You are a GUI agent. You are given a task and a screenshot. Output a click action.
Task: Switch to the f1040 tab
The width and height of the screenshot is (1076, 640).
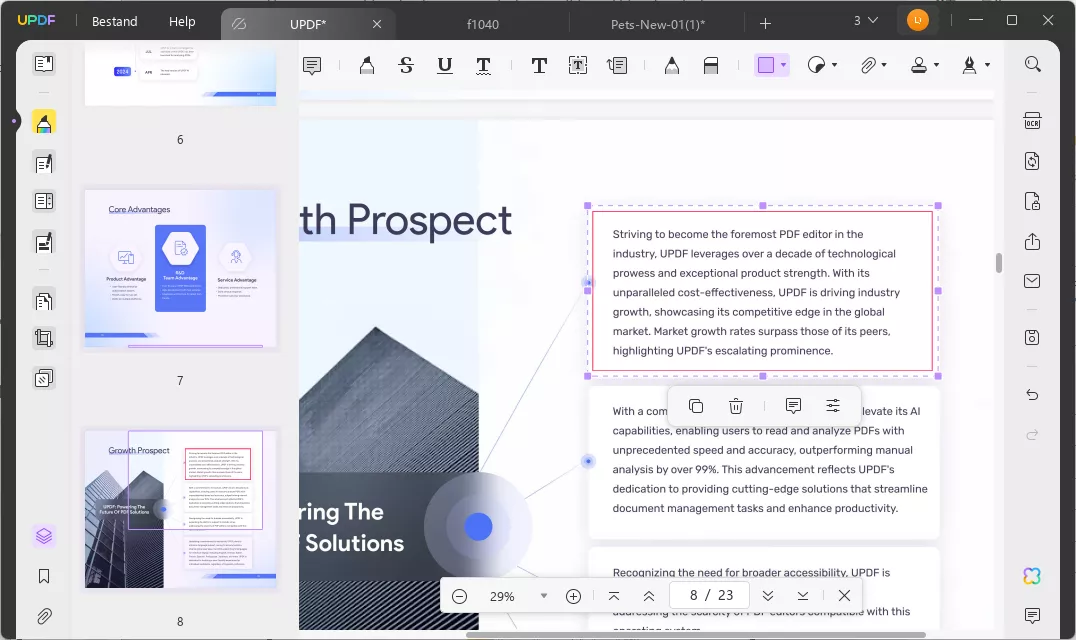coord(482,25)
